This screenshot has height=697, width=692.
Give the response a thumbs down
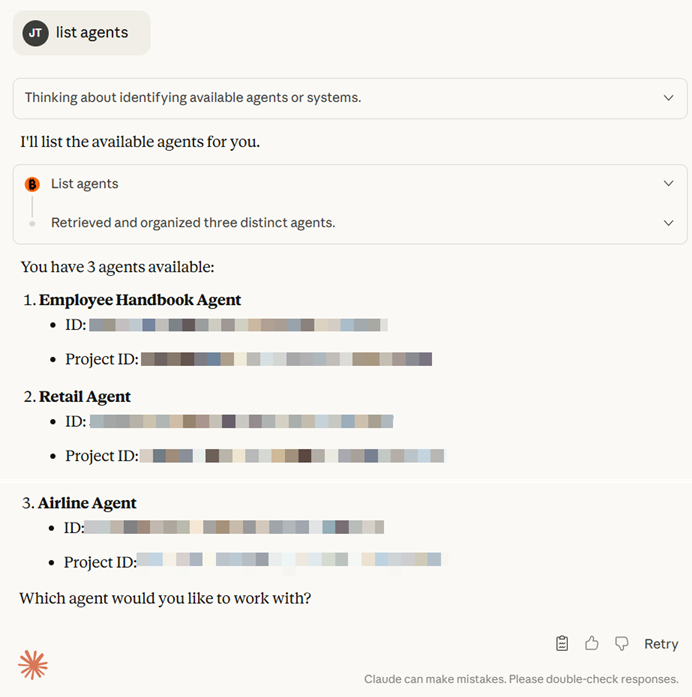[621, 643]
